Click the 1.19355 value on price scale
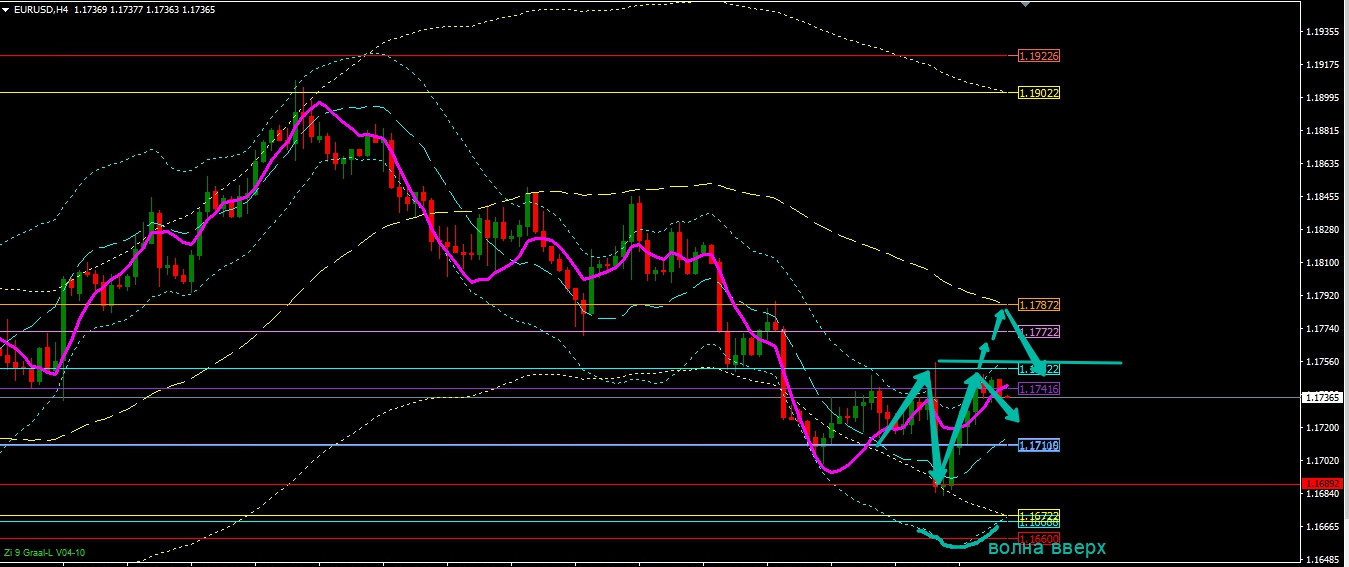The width and height of the screenshot is (1349, 567). pos(1324,32)
